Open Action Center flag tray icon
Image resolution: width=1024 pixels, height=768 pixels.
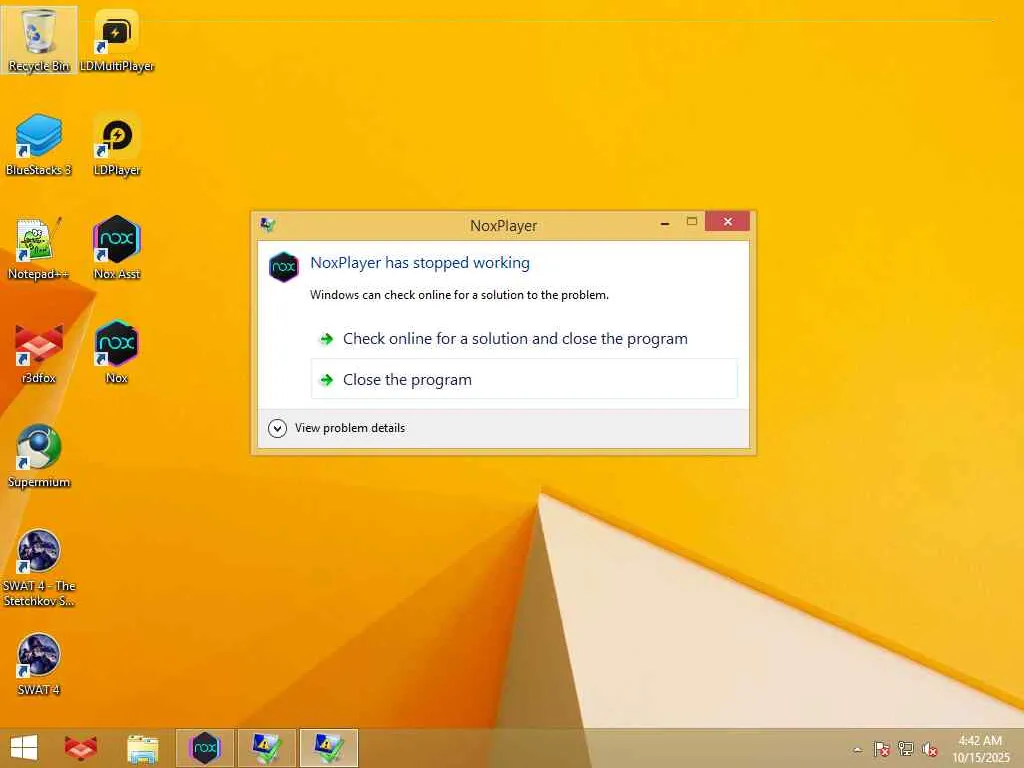coord(881,749)
